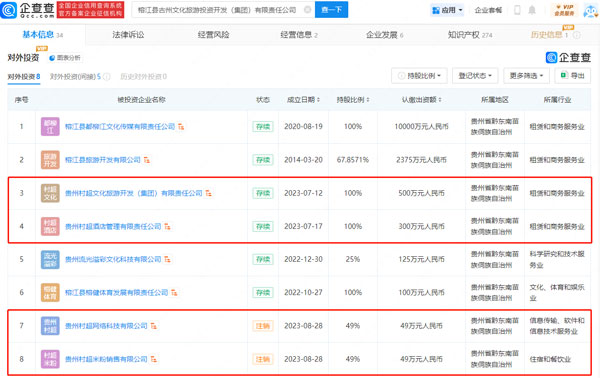Open 贵州村超文化旅游开发（集团）有限责任公司 link

click(134, 193)
